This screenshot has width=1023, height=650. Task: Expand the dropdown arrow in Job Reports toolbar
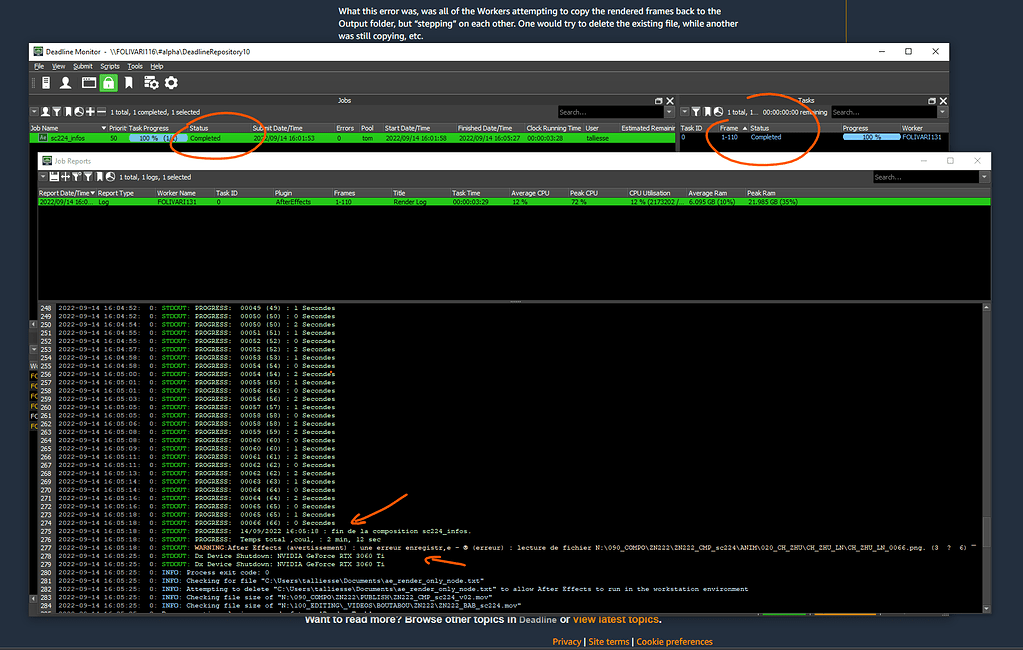[43, 177]
